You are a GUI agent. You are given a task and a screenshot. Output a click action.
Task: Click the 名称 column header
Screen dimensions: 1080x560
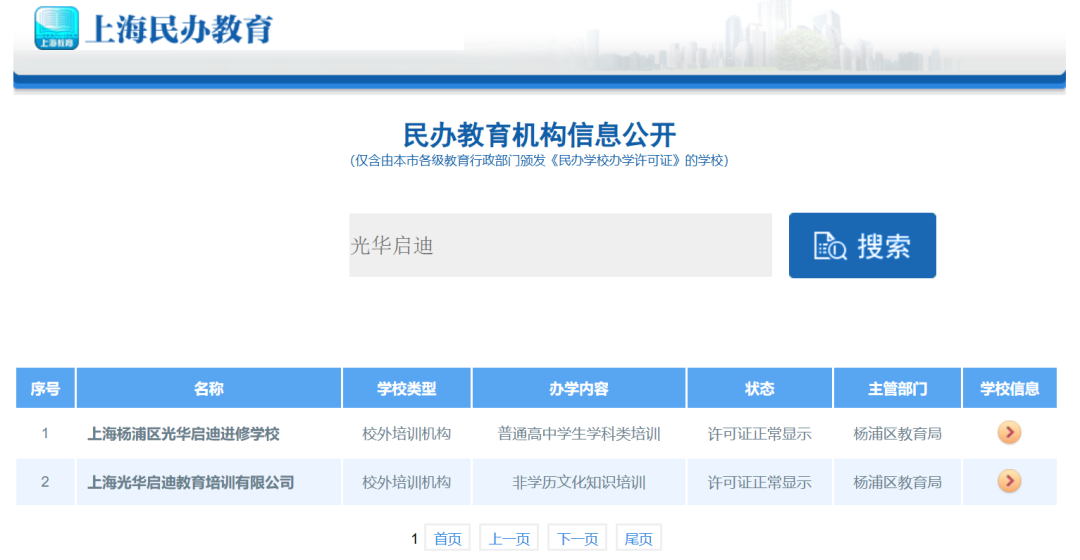[209, 388]
